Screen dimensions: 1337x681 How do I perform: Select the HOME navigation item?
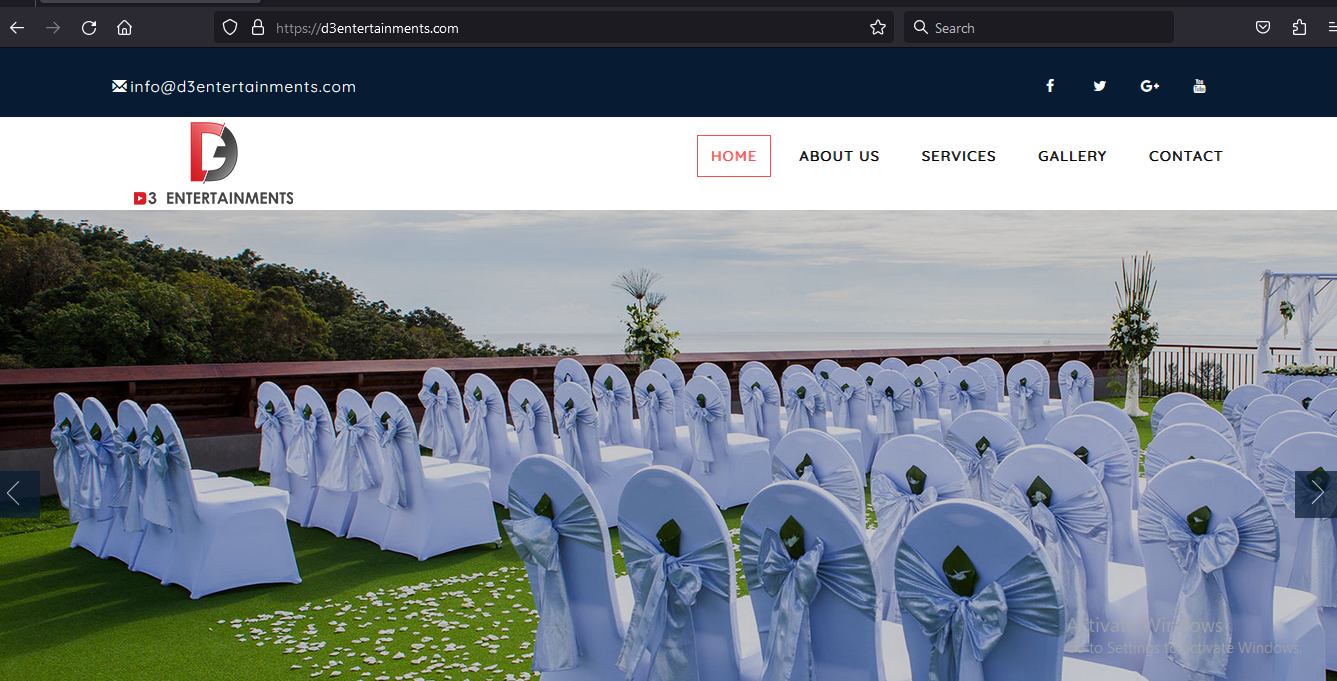pyautogui.click(x=733, y=156)
